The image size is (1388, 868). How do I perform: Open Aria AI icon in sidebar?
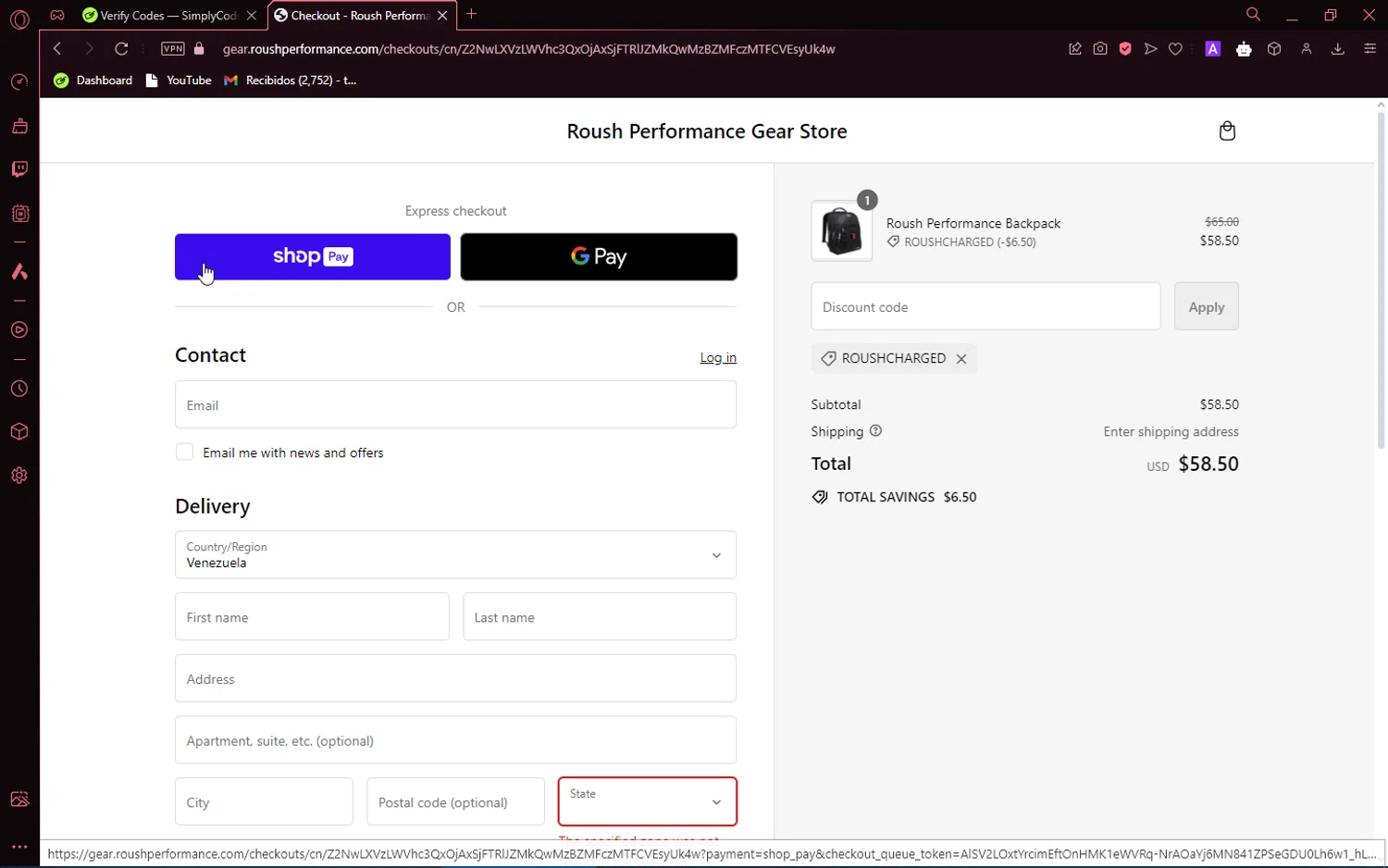coord(19,271)
